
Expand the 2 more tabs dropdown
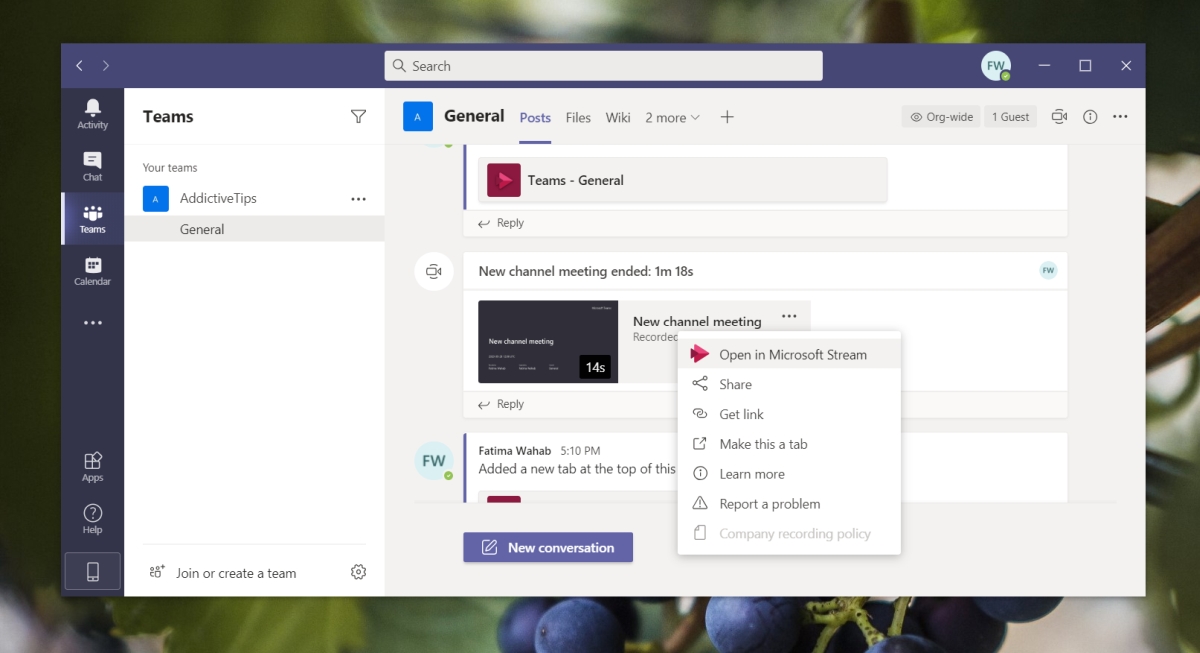672,118
